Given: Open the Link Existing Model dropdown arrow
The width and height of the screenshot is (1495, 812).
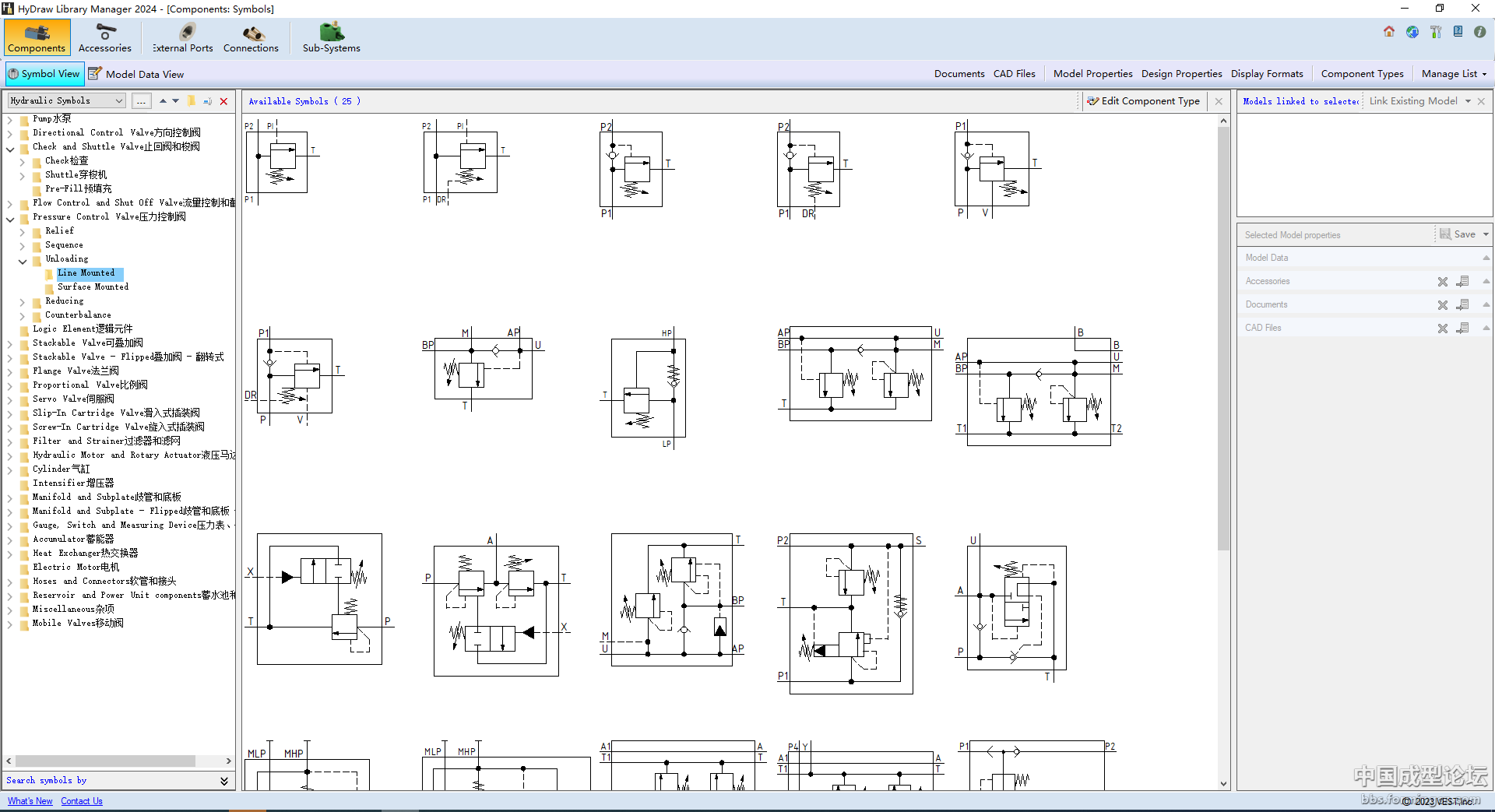Looking at the screenshot, I should [x=1469, y=101].
